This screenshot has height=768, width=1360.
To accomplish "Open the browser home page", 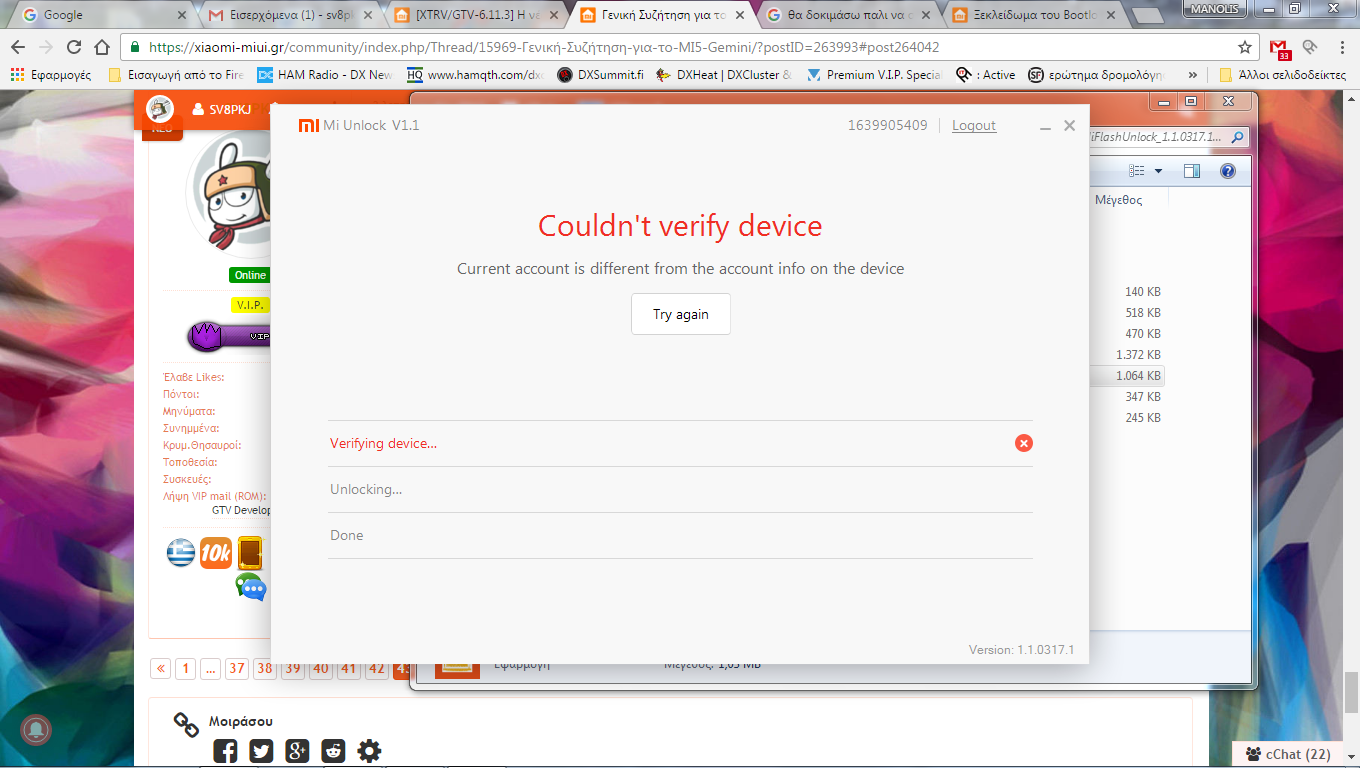I will tap(102, 47).
